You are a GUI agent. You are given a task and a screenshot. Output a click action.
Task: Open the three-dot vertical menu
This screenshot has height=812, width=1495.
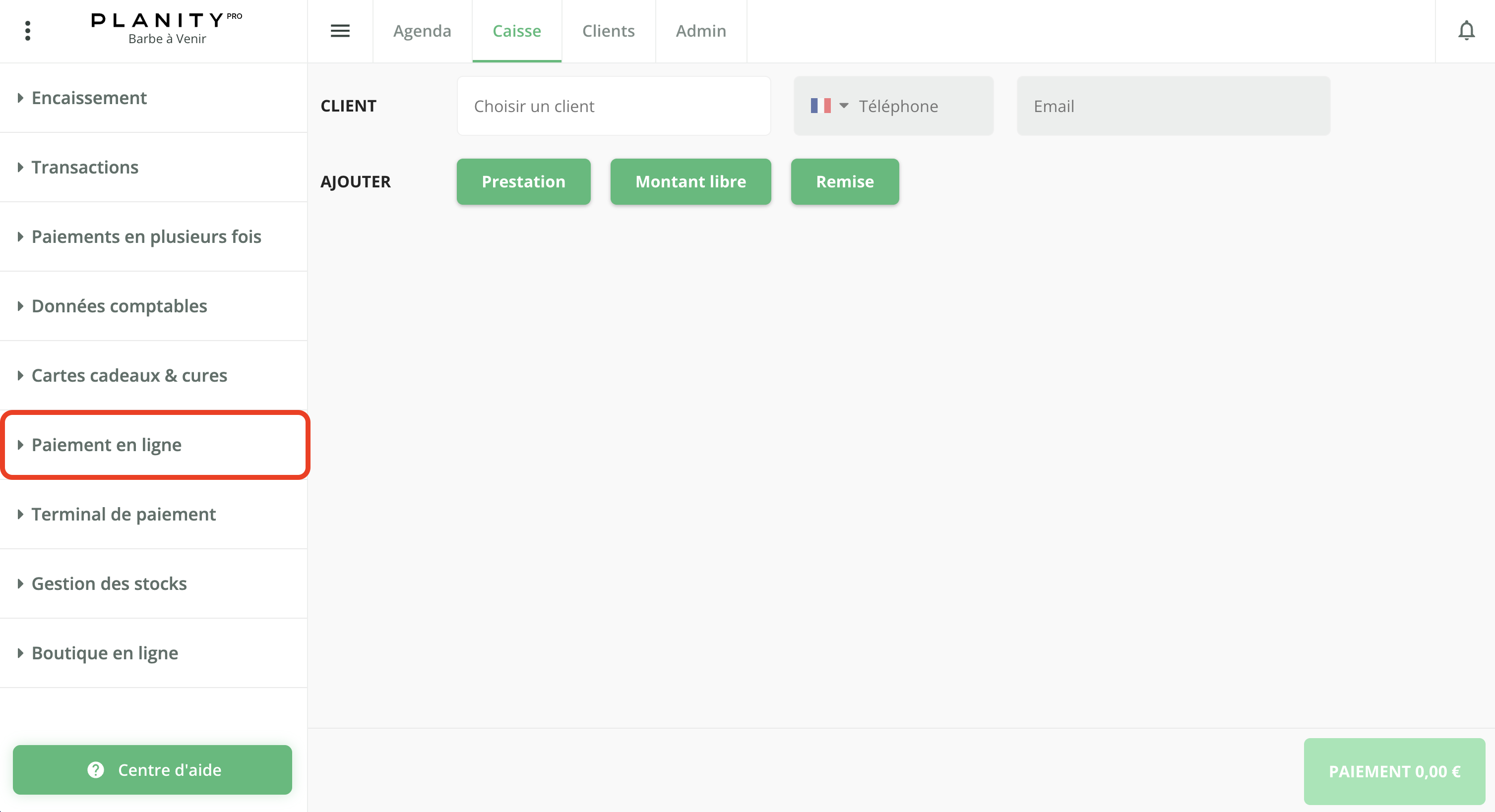(x=27, y=31)
